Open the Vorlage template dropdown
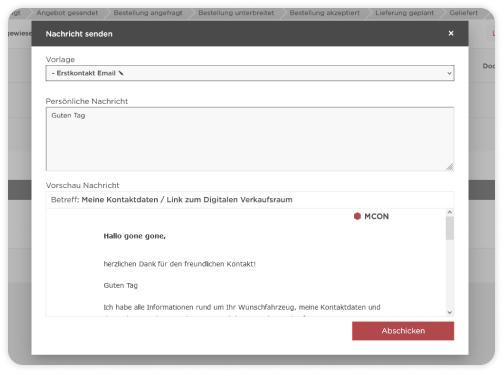Viewport: 503px width, 373px height. coord(250,73)
